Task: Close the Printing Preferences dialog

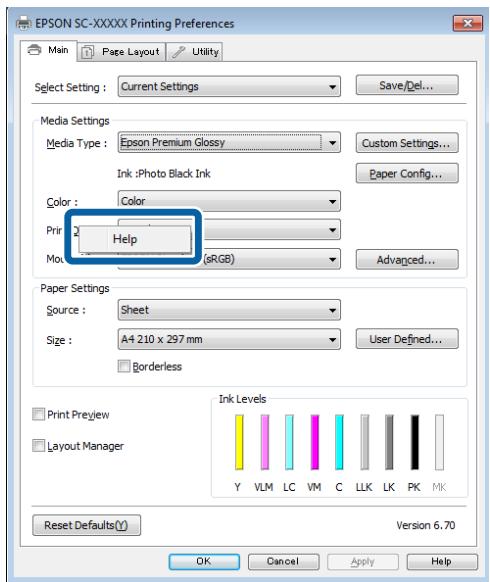Action: pos(468,23)
